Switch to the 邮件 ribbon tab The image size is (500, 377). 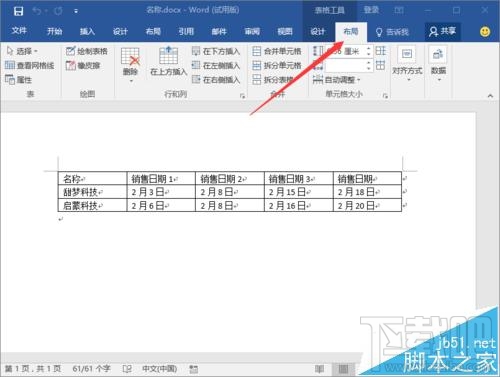click(x=219, y=31)
